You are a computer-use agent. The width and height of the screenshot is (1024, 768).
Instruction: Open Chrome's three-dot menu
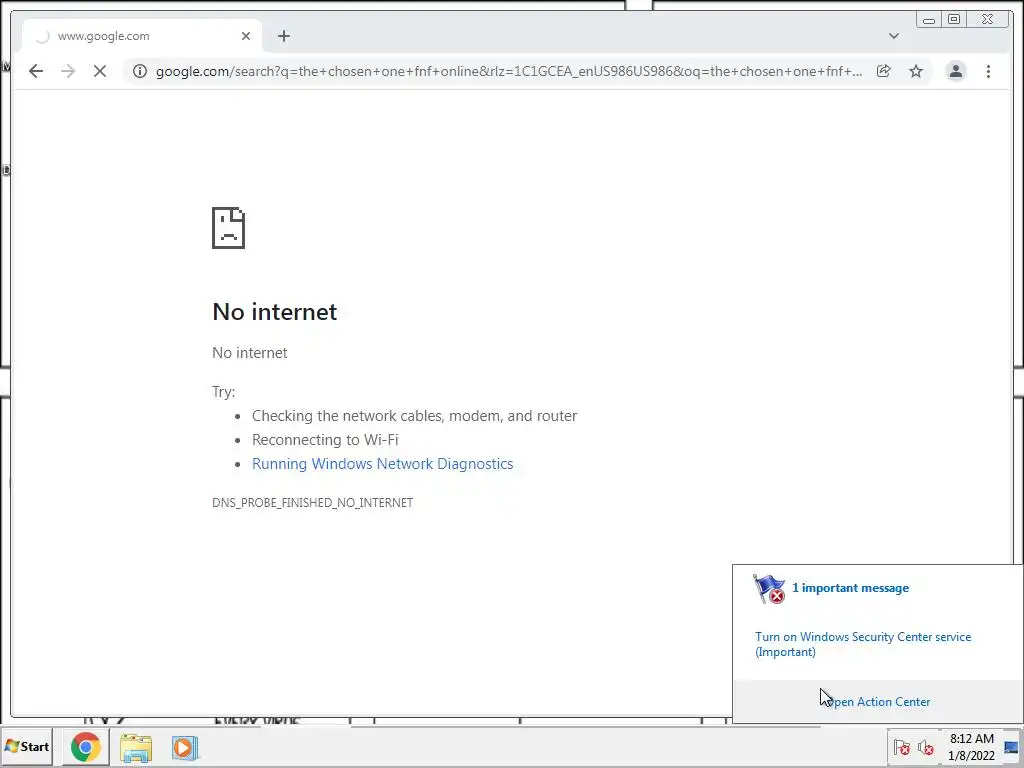[988, 71]
